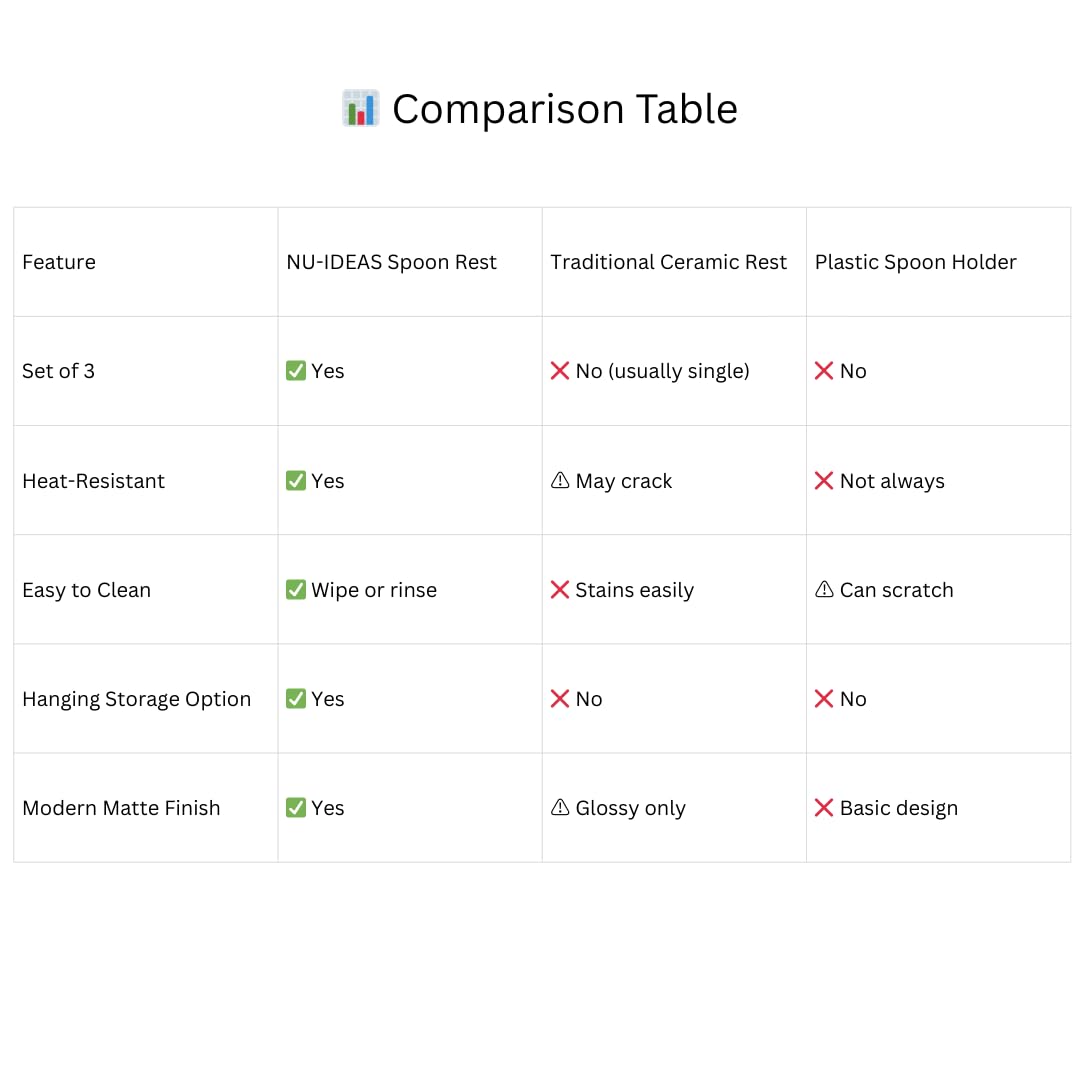
Task: Select the 'Hanging Storage Option' row label
Action: click(x=136, y=699)
